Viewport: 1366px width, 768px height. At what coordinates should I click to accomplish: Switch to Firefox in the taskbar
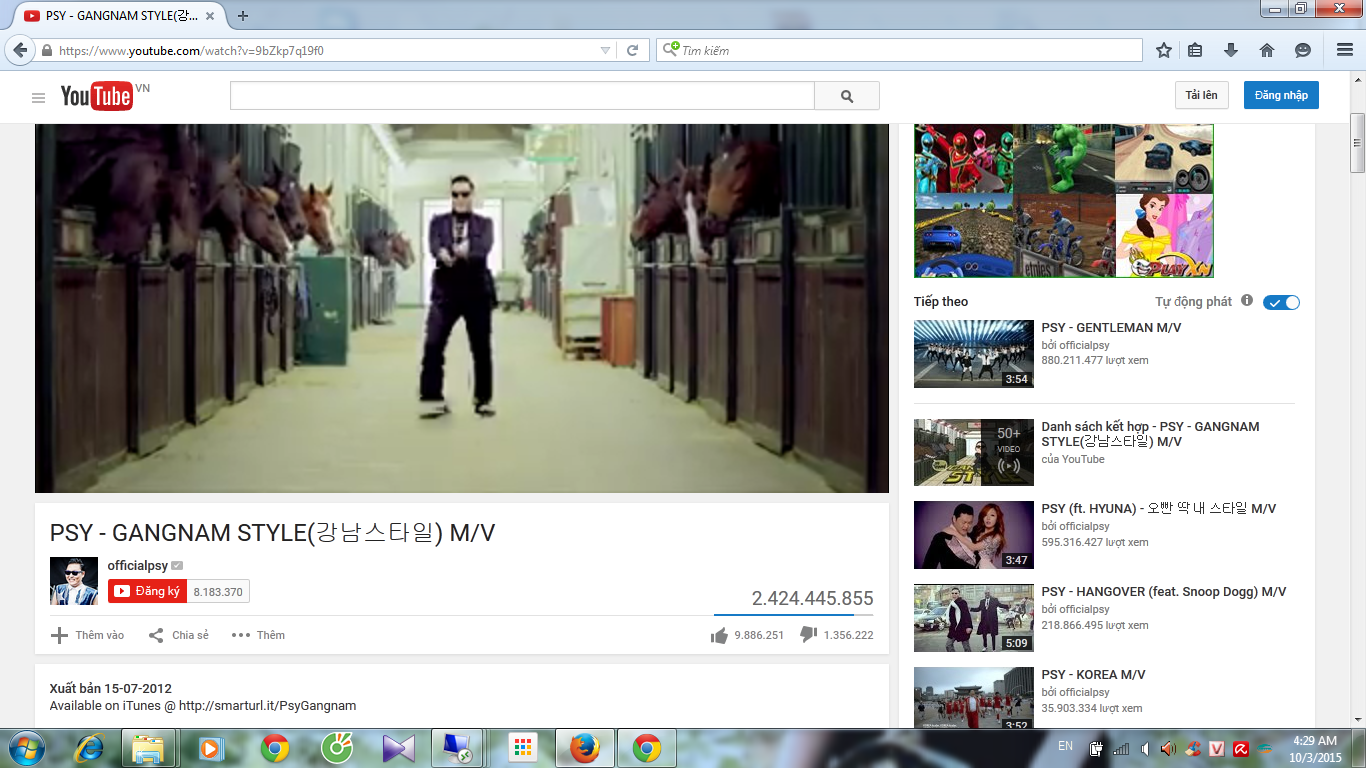pyautogui.click(x=585, y=747)
